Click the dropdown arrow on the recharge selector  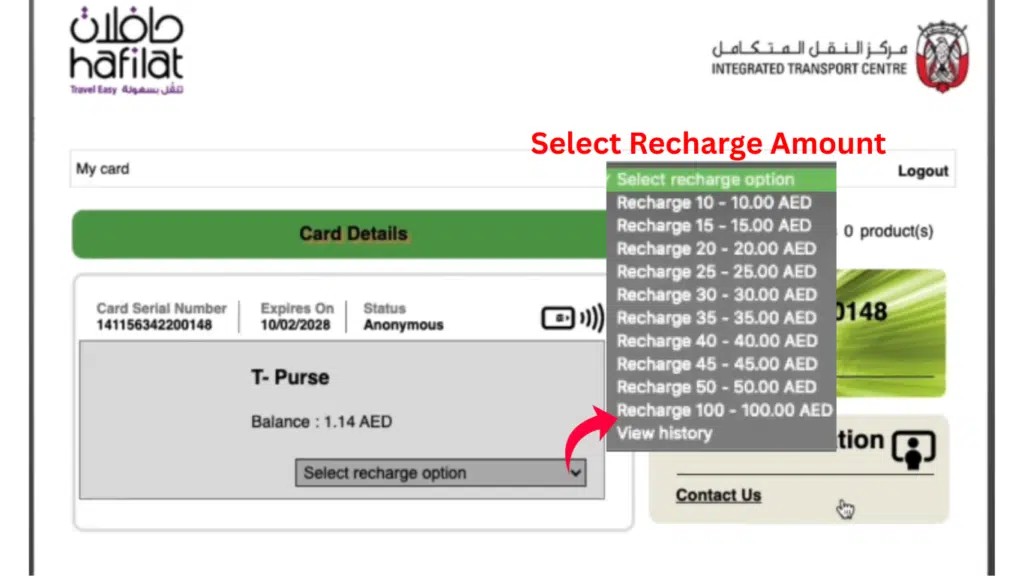[577, 472]
